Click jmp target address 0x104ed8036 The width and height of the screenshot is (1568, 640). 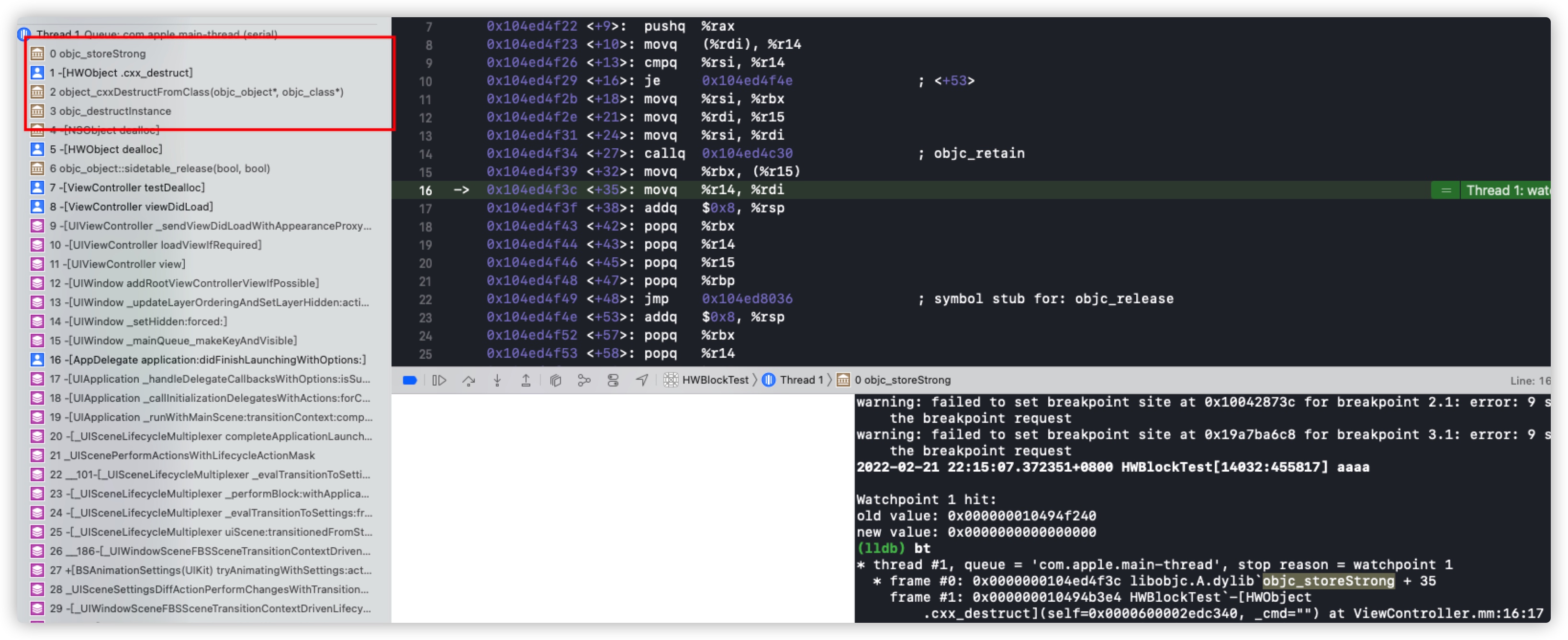(747, 298)
